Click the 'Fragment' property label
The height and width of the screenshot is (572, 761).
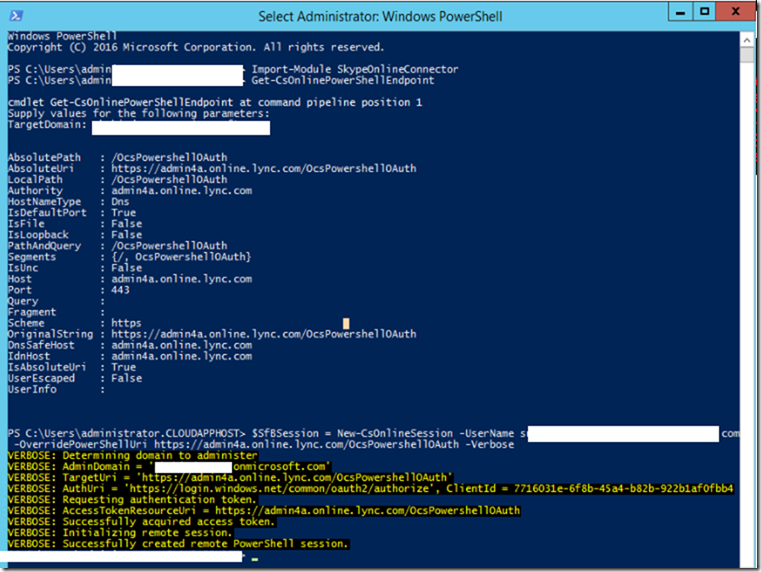[x=32, y=312]
